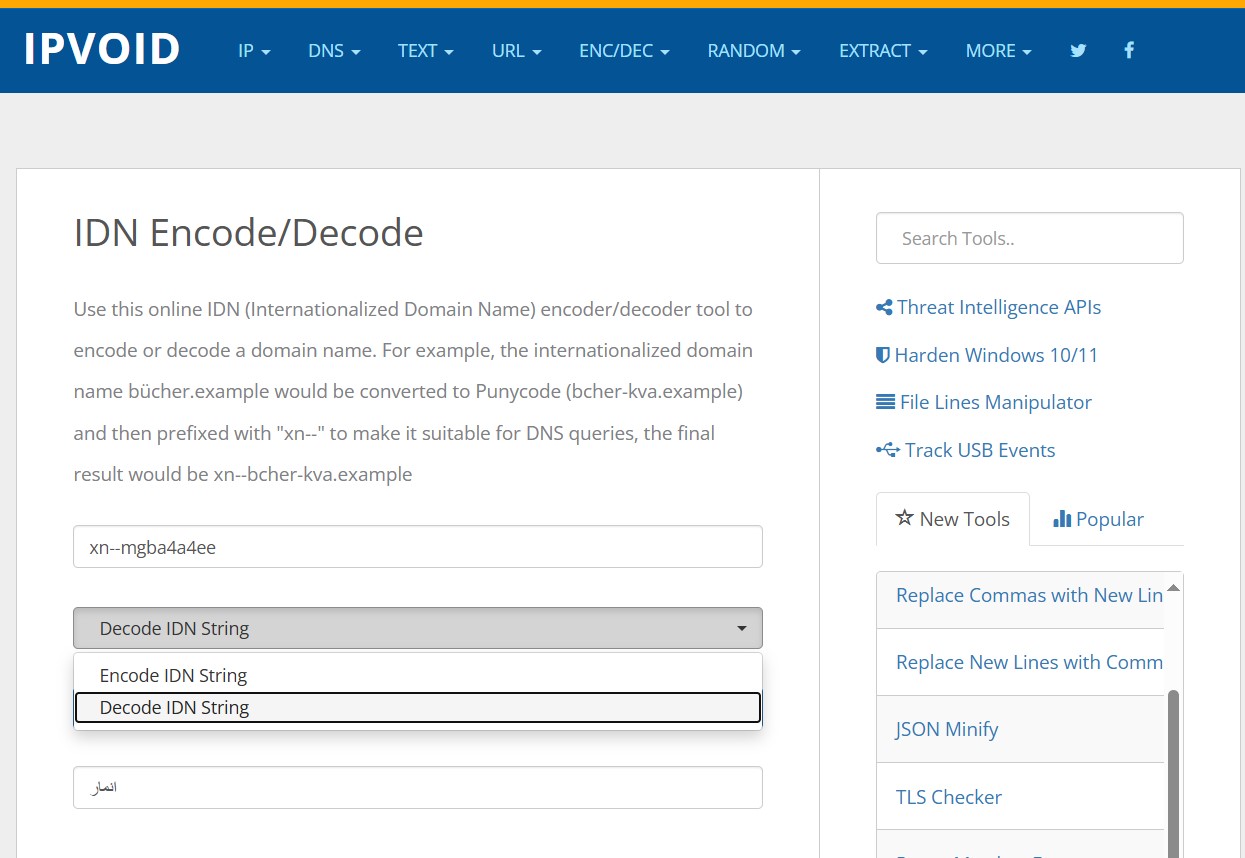The image size is (1245, 858).
Task: Click the tools list scrollbar up arrow
Action: point(1174,588)
